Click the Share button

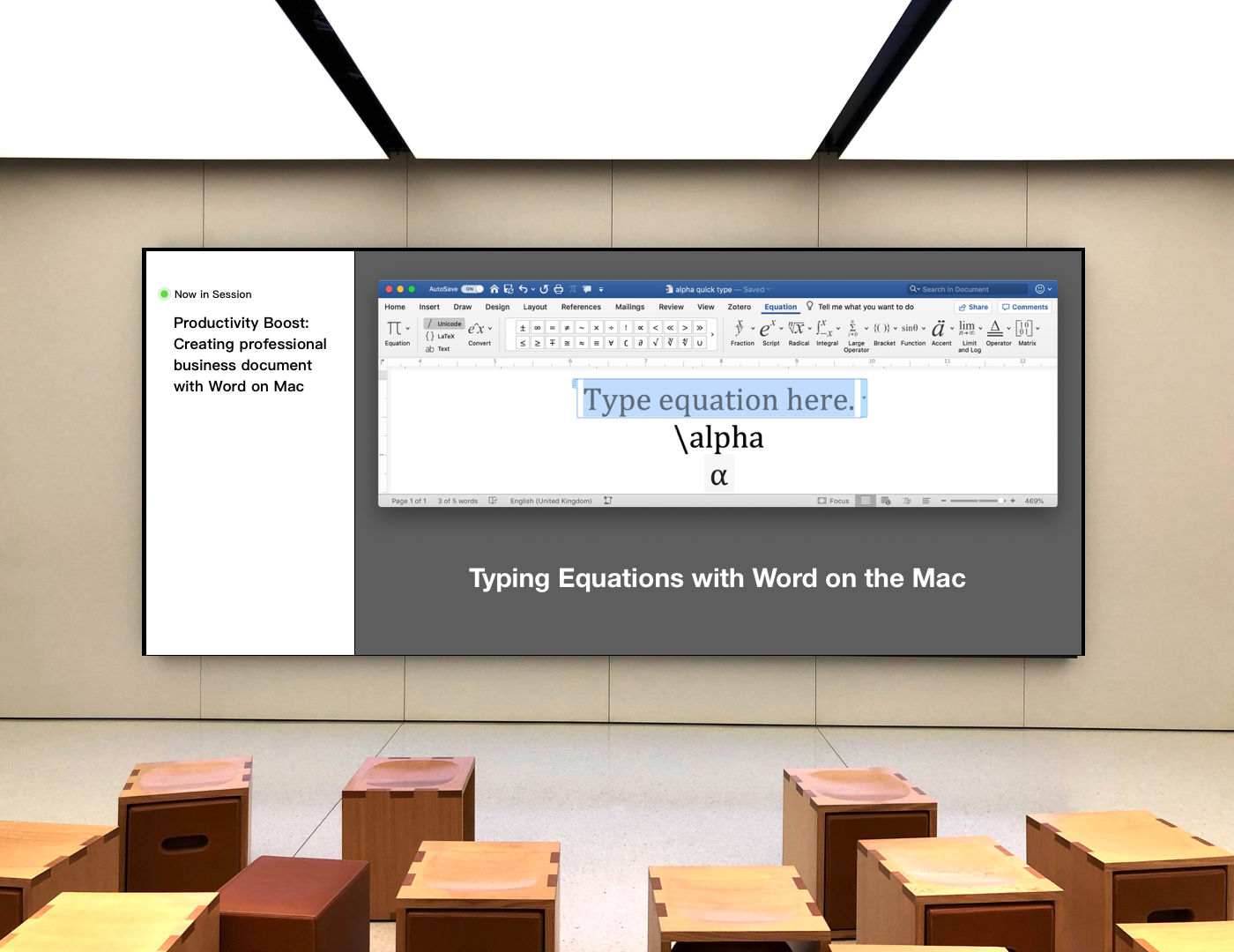pyautogui.click(x=973, y=307)
